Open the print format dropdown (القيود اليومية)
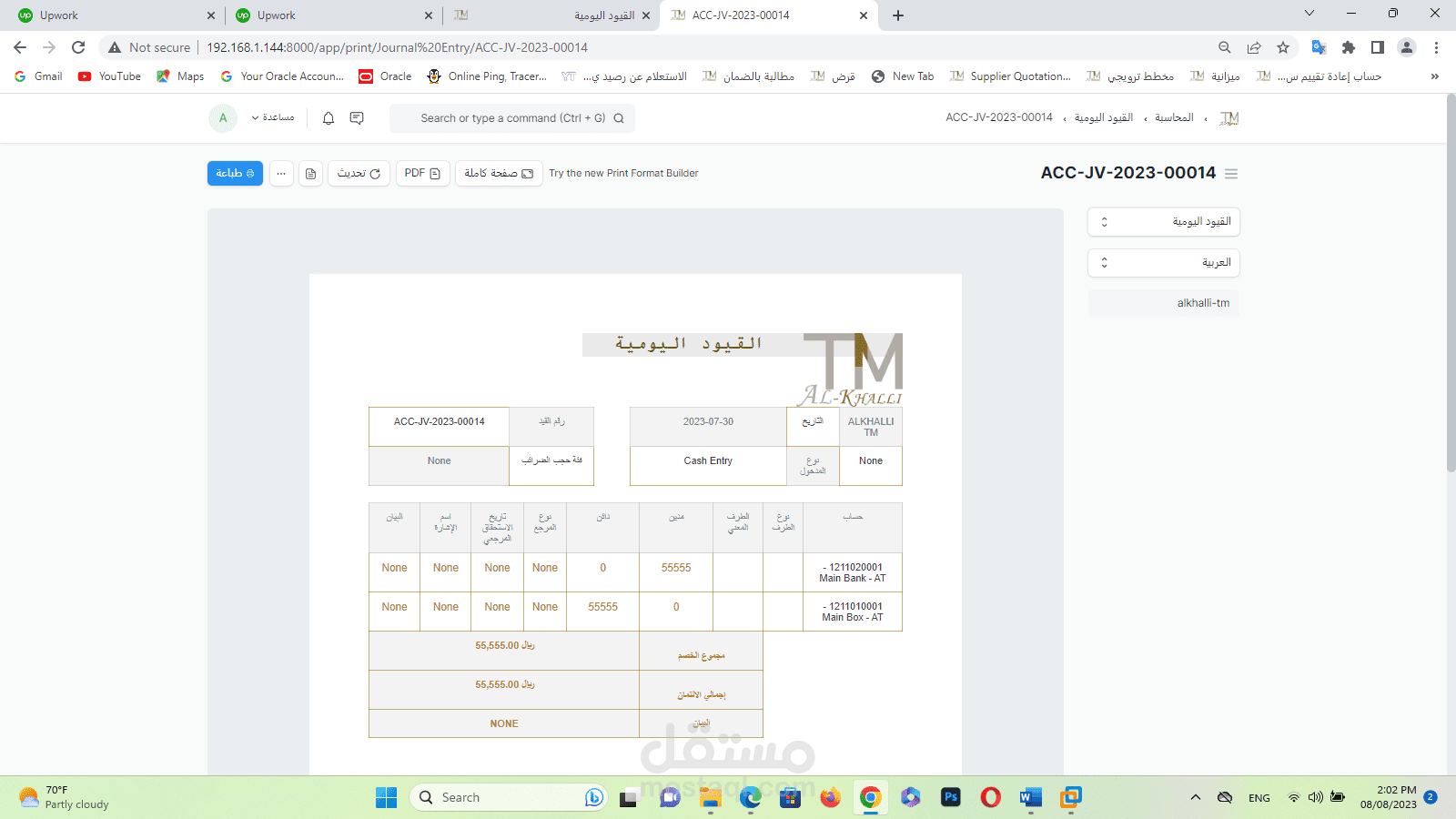 (x=1164, y=222)
